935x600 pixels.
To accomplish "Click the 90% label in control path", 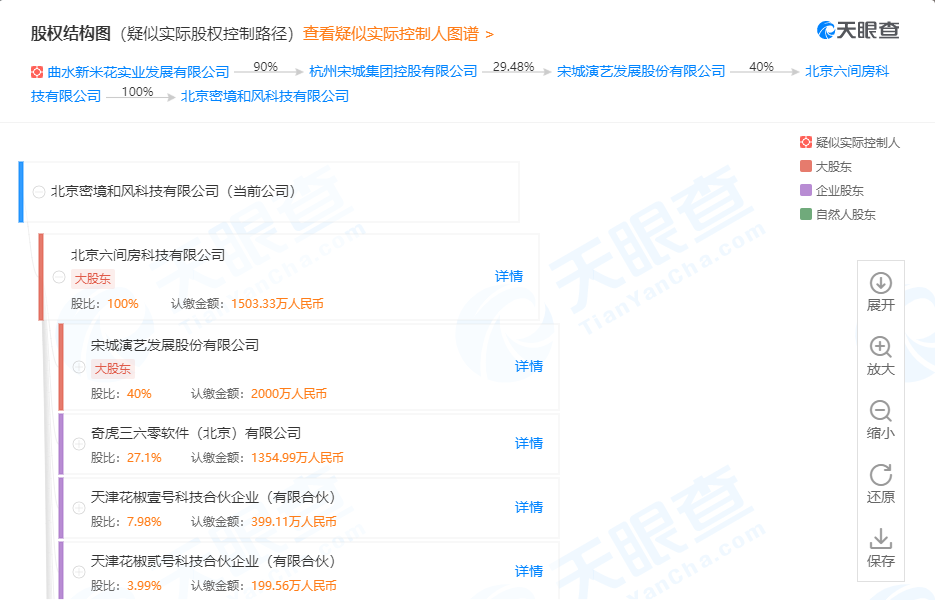I will (x=265, y=67).
